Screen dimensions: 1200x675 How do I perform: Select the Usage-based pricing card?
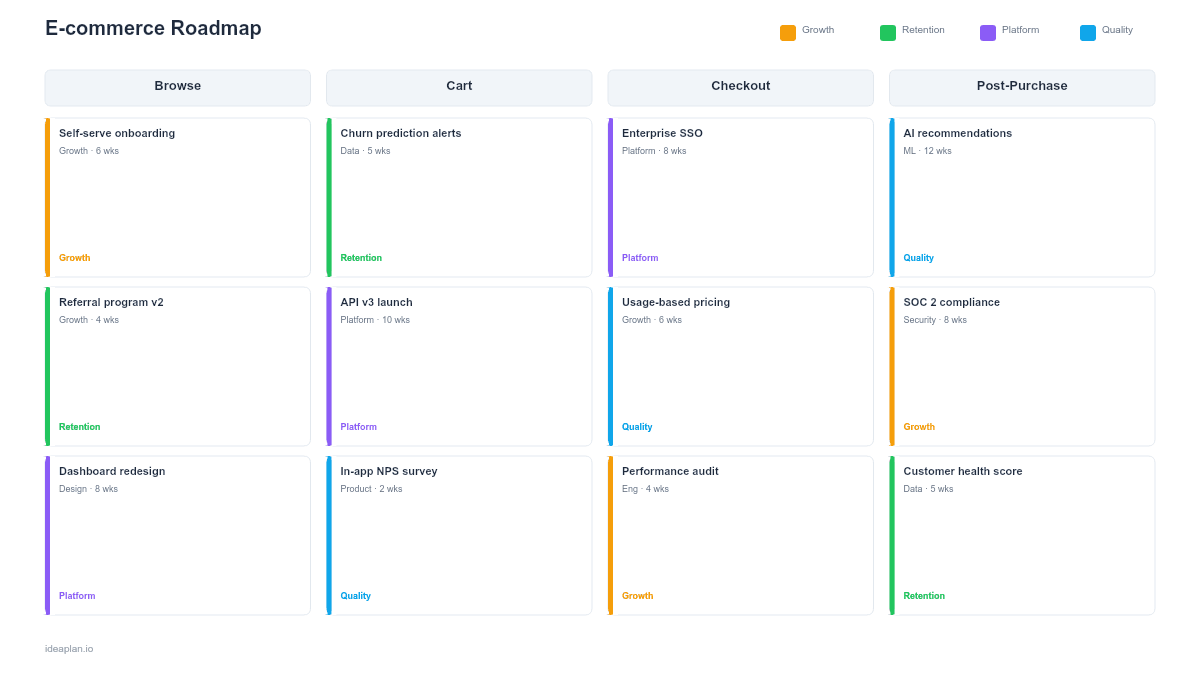point(740,365)
